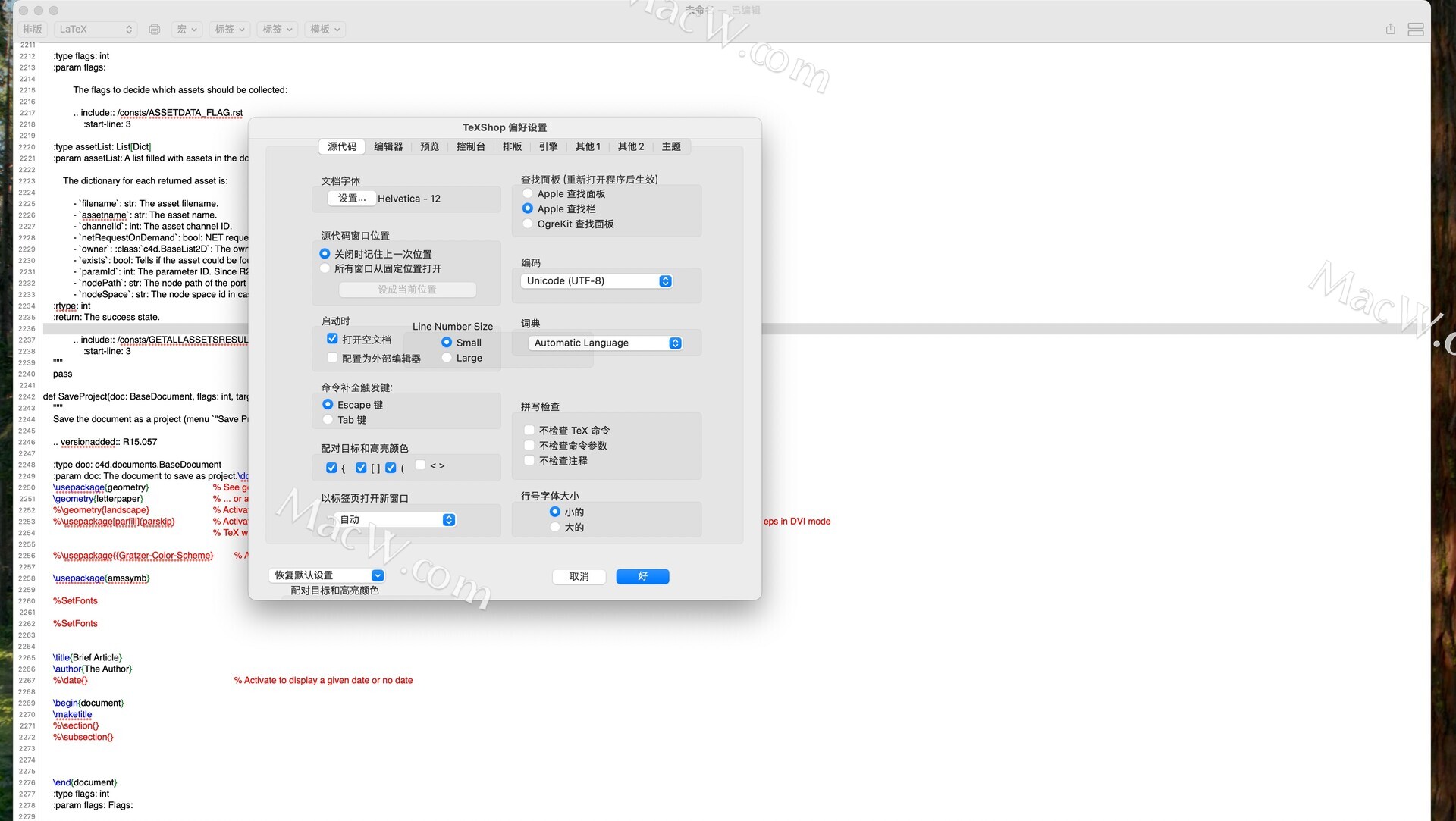The image size is (1456, 821).
Task: Click the \end{document} line
Action: click(x=85, y=782)
